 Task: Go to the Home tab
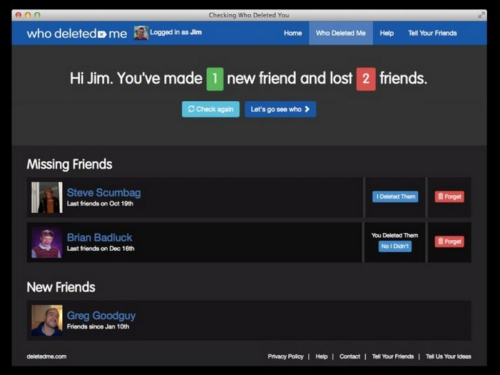click(x=293, y=33)
